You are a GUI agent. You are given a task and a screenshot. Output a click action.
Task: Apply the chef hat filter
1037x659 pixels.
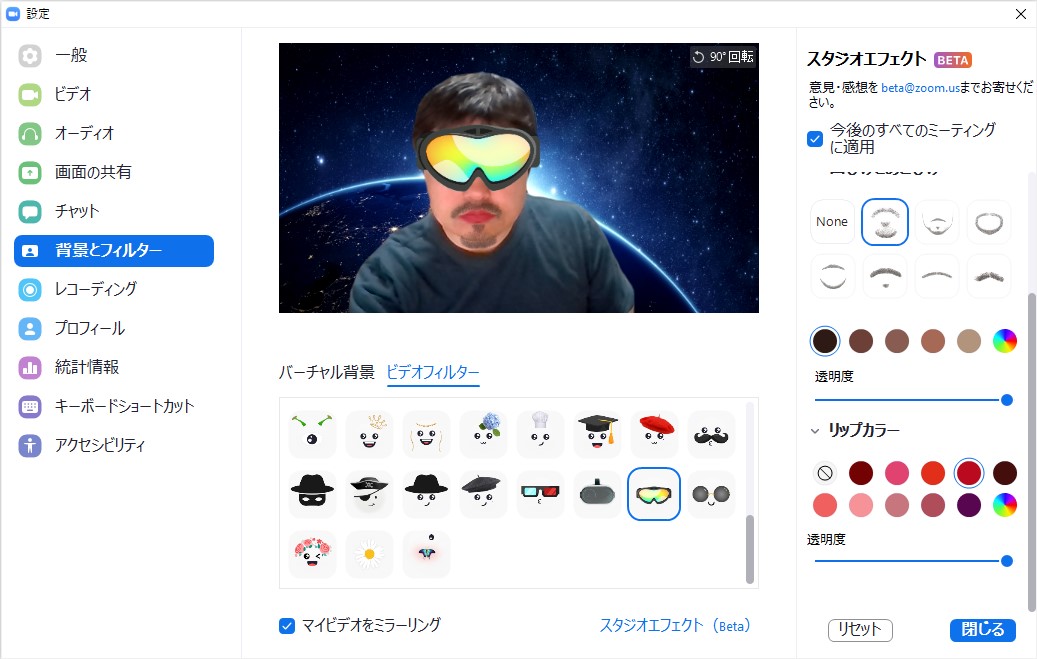point(540,433)
